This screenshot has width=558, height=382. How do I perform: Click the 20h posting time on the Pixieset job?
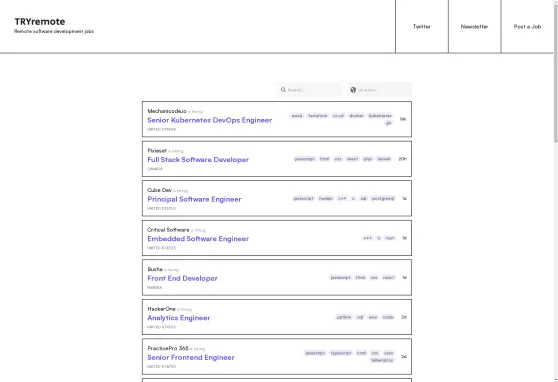pyautogui.click(x=402, y=159)
